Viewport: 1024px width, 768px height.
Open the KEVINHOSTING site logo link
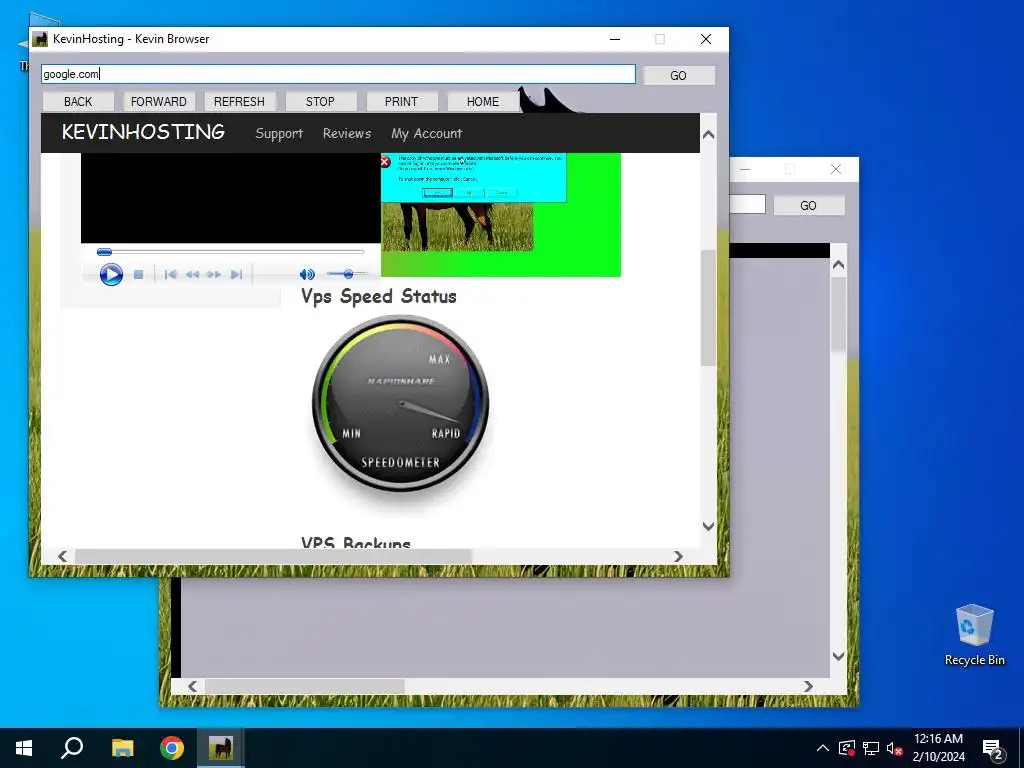(x=143, y=132)
